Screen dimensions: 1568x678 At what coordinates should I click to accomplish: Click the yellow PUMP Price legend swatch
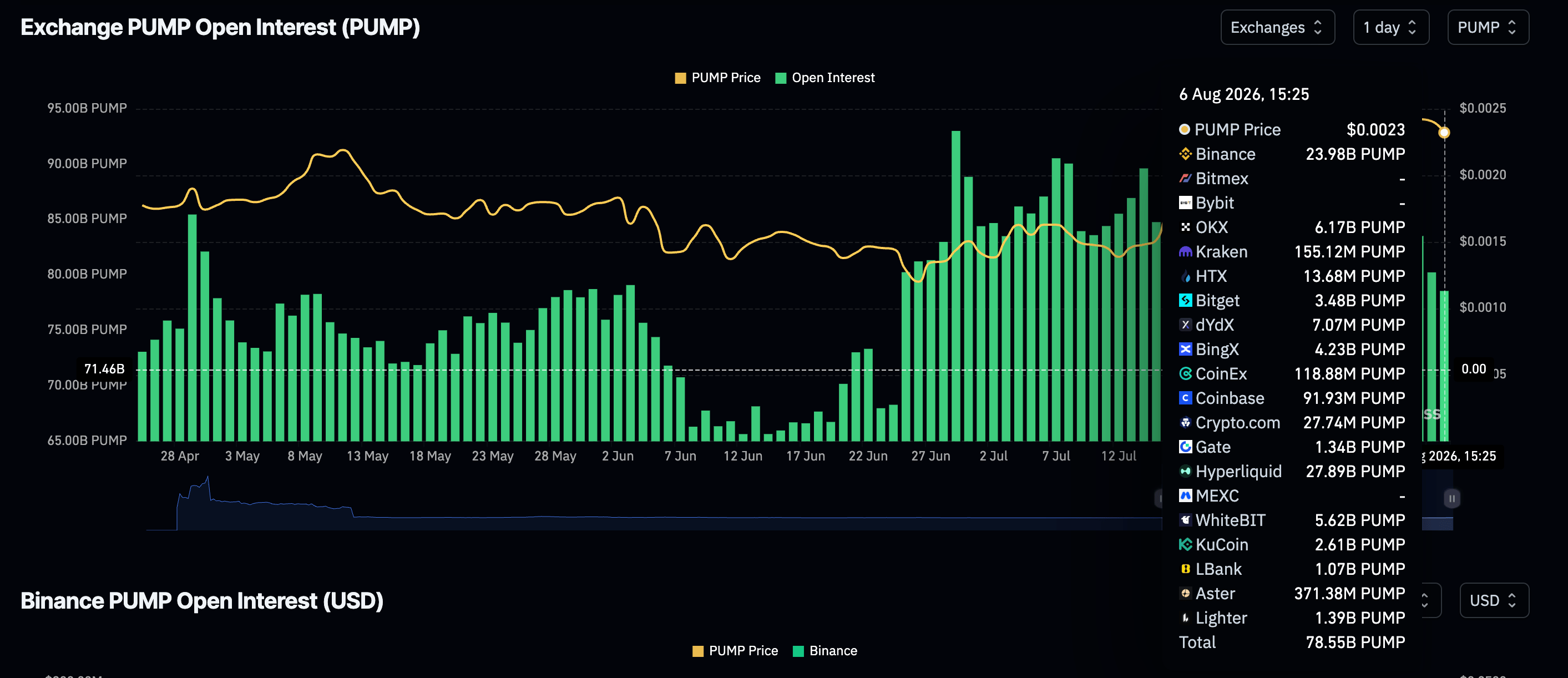[x=681, y=78]
